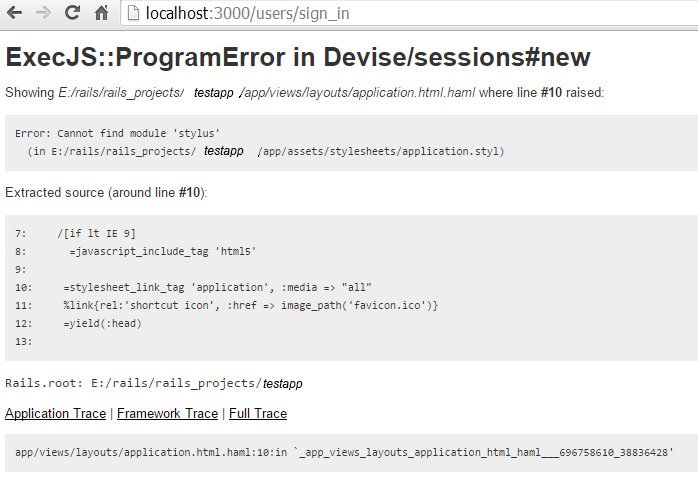This screenshot has height=490, width=698.
Task: Click the browser forward arrow
Action: point(43,13)
